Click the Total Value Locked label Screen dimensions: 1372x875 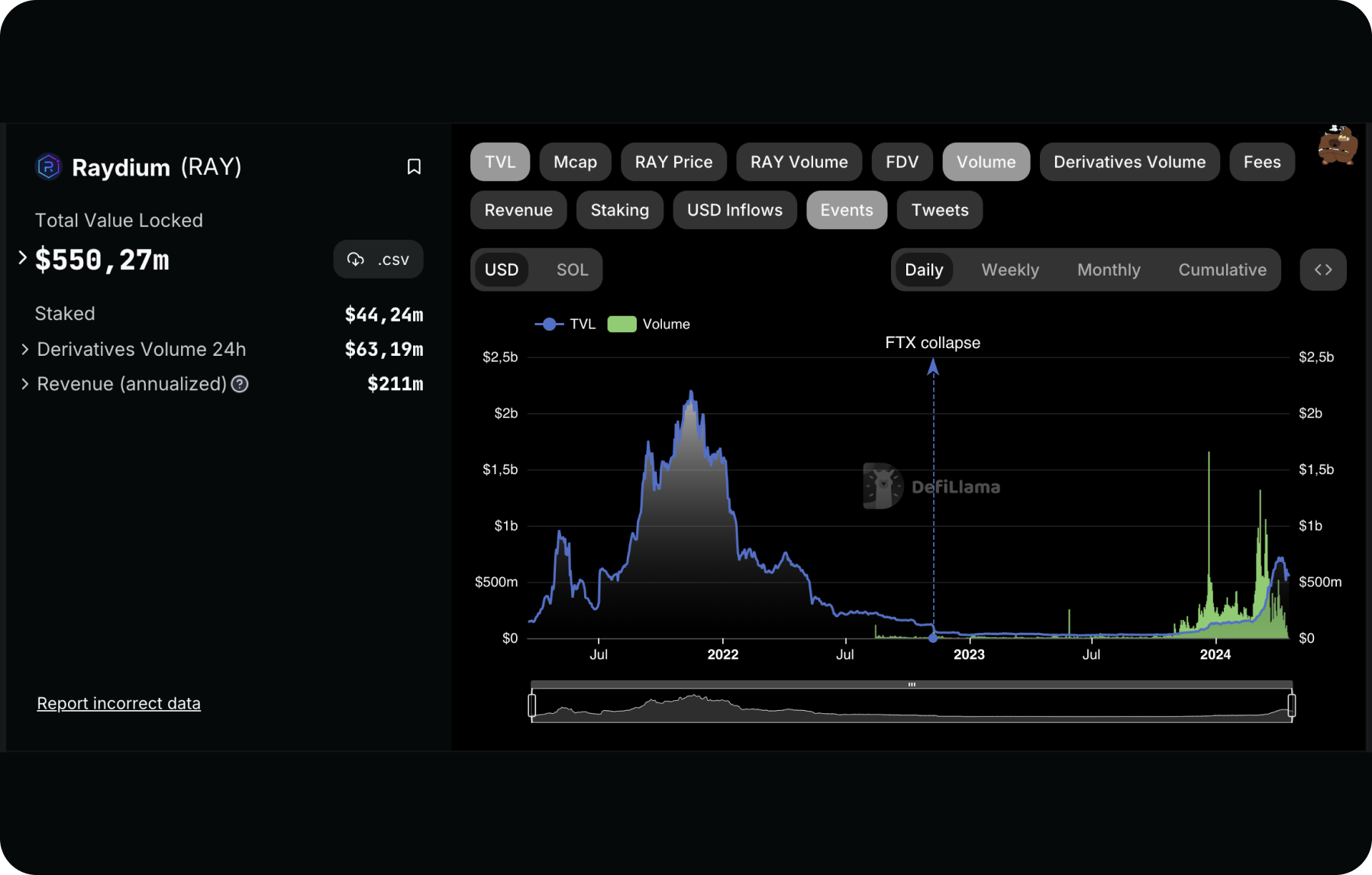tap(119, 221)
